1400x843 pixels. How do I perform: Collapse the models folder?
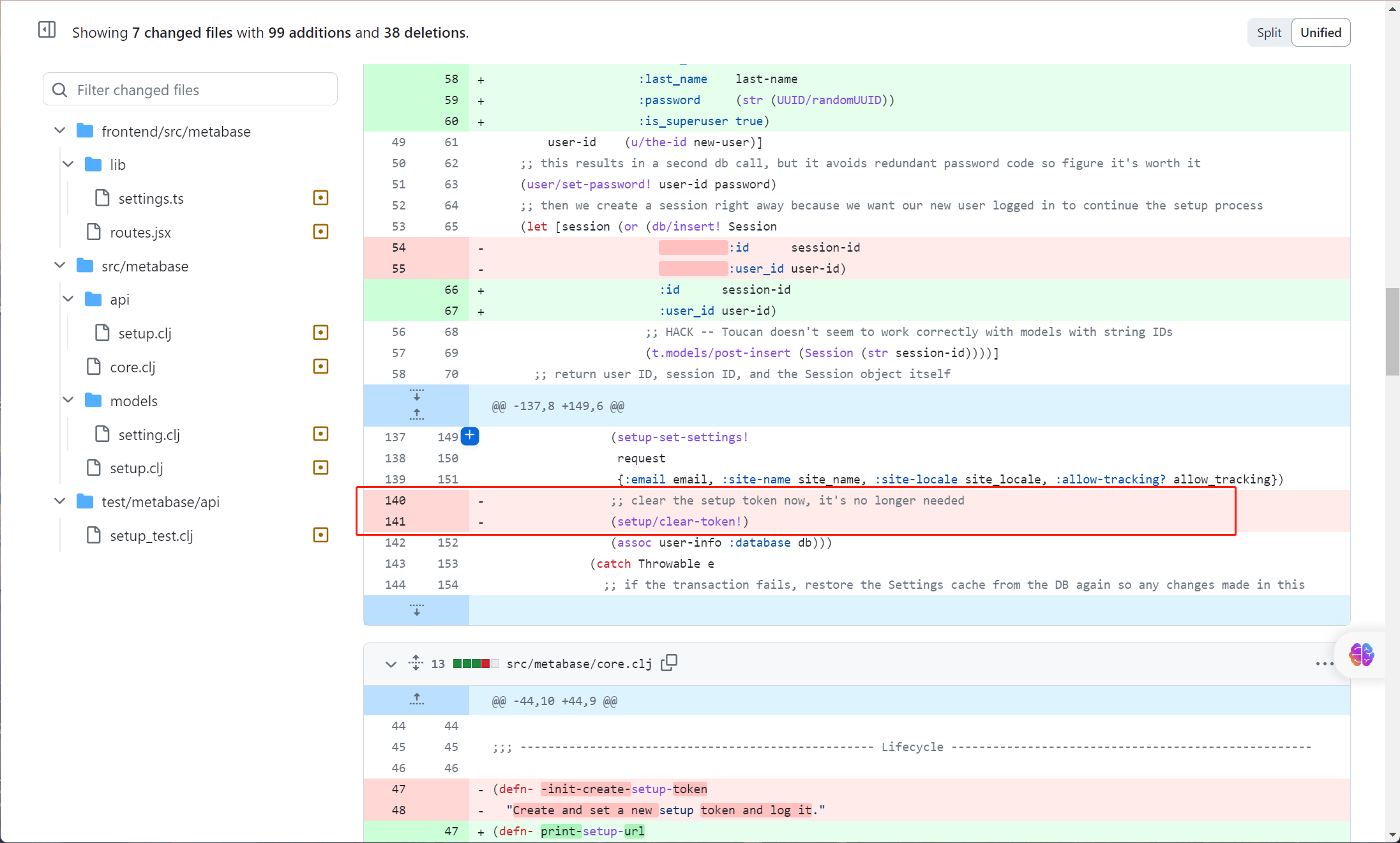(x=68, y=400)
